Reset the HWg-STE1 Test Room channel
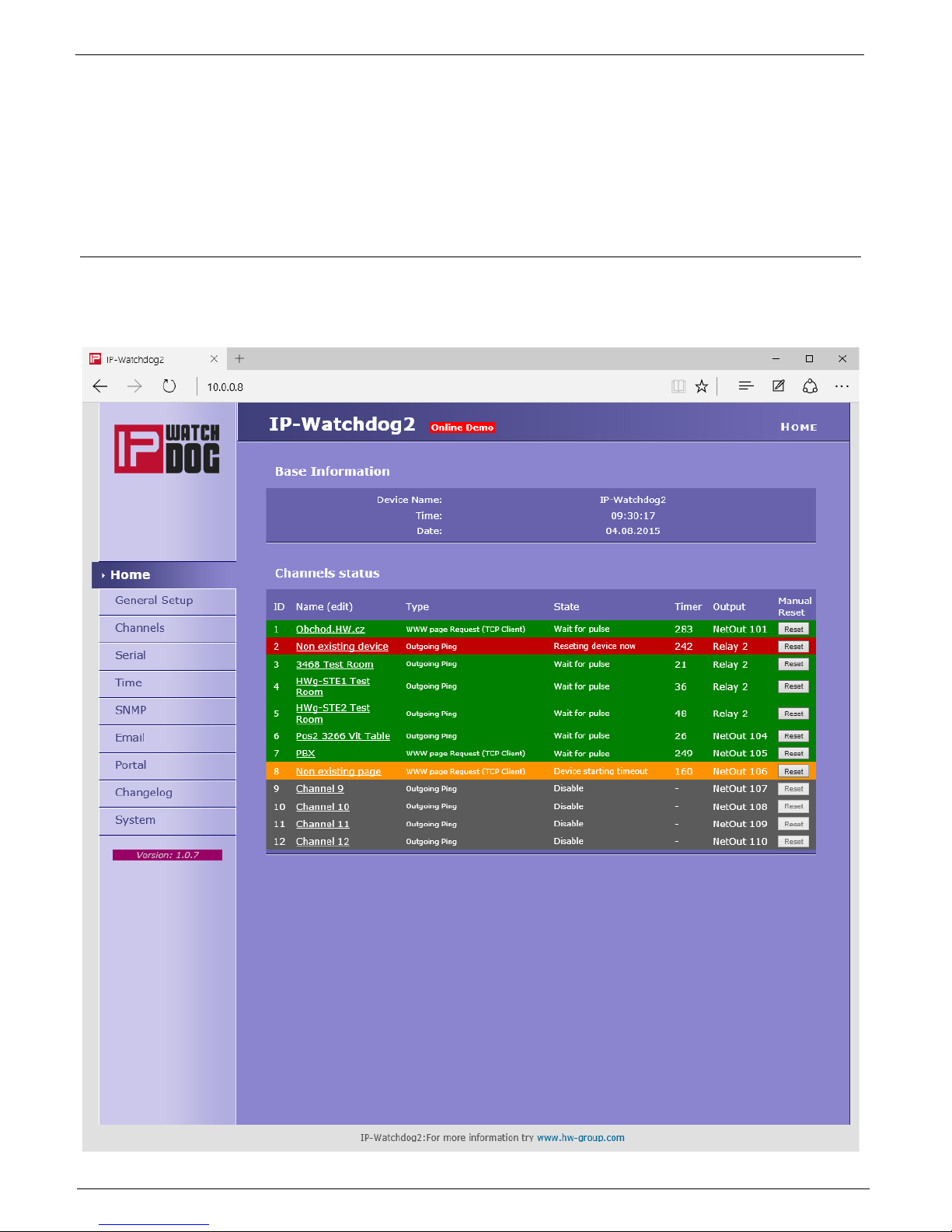 [x=793, y=687]
